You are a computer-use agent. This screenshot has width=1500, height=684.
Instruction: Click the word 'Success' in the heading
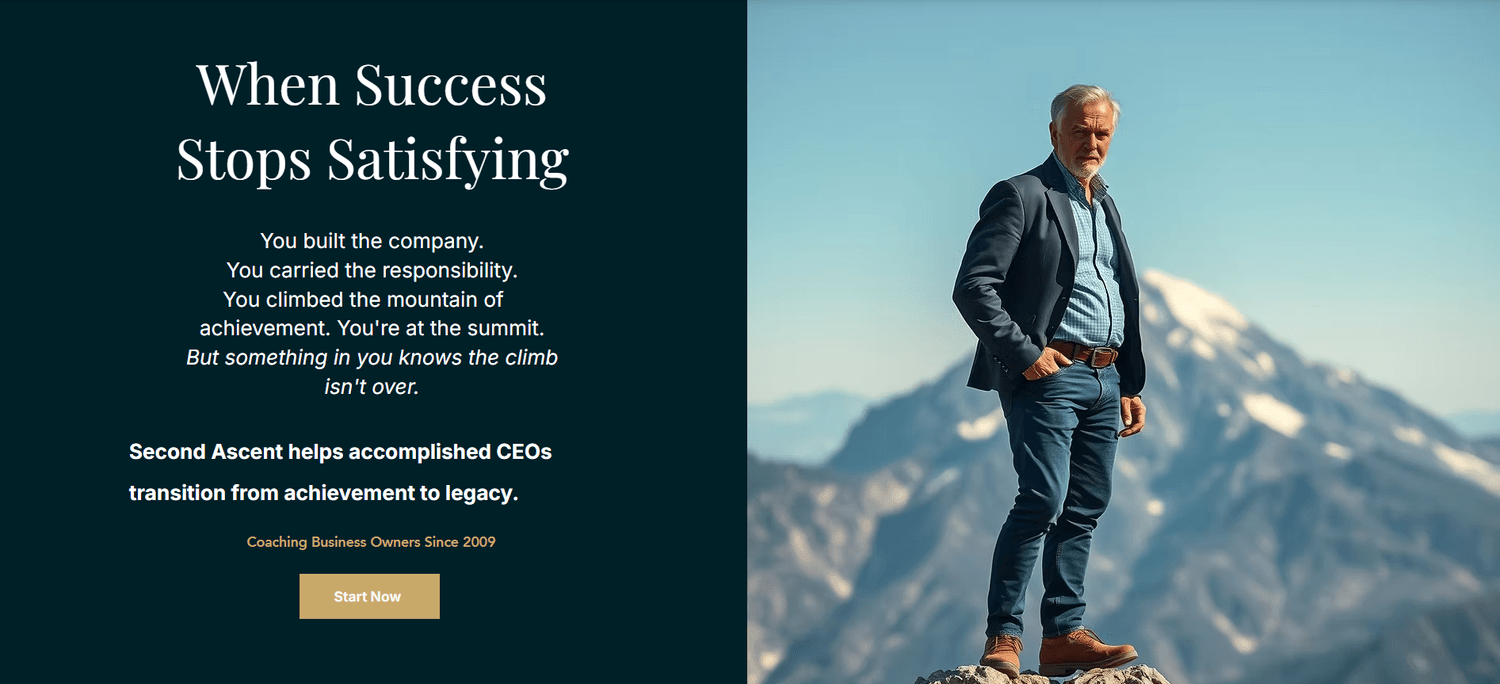pos(451,85)
